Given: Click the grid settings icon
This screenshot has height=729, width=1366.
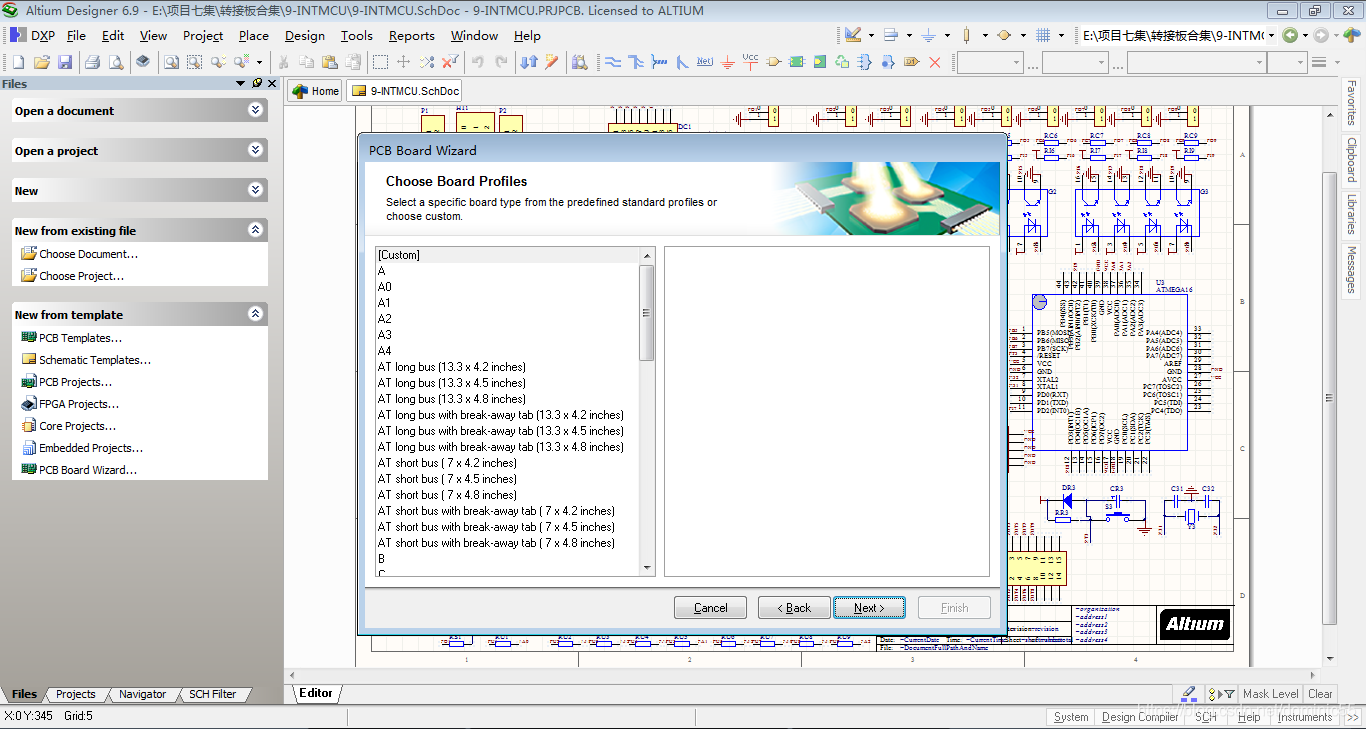Looking at the screenshot, I should tap(1043, 35).
